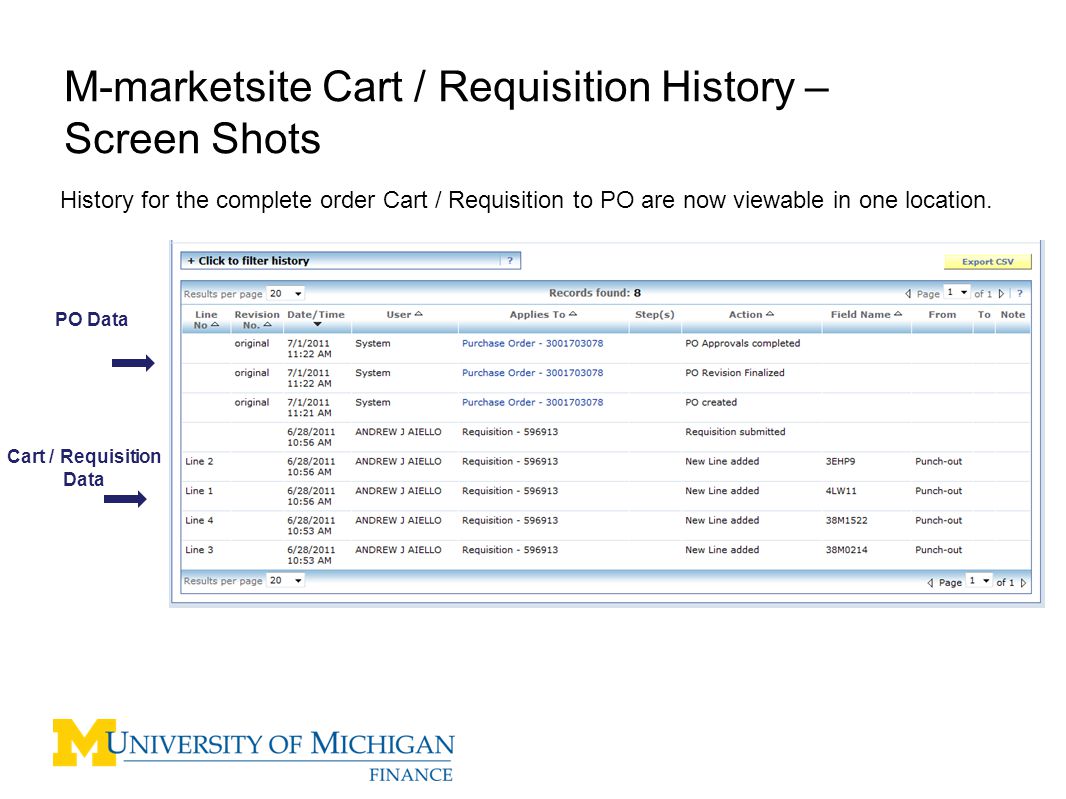Image resolution: width=1066 pixels, height=799 pixels.
Task: Select the Line 3 row cell
Action: [x=199, y=550]
